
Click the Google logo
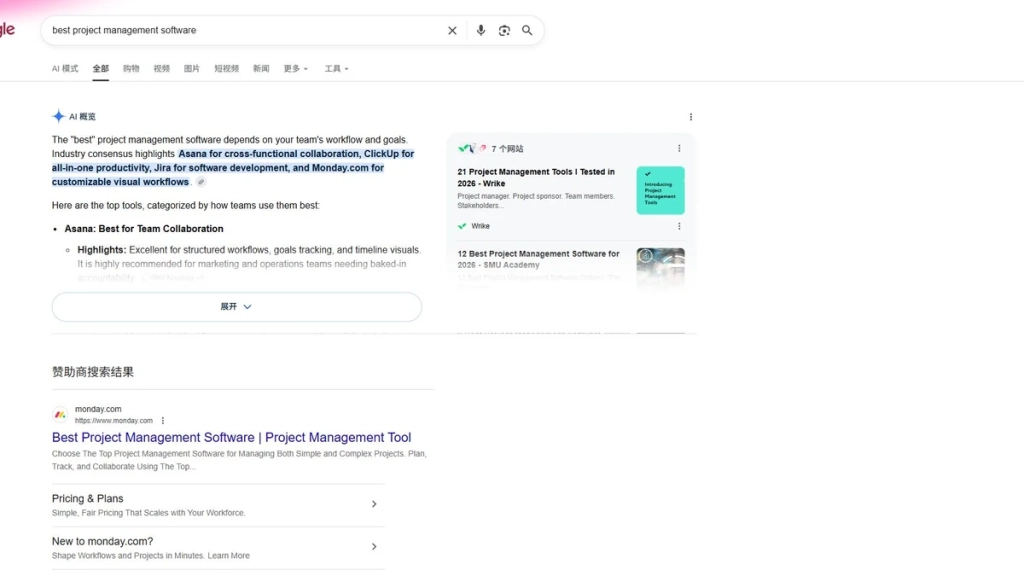[x=7, y=29]
